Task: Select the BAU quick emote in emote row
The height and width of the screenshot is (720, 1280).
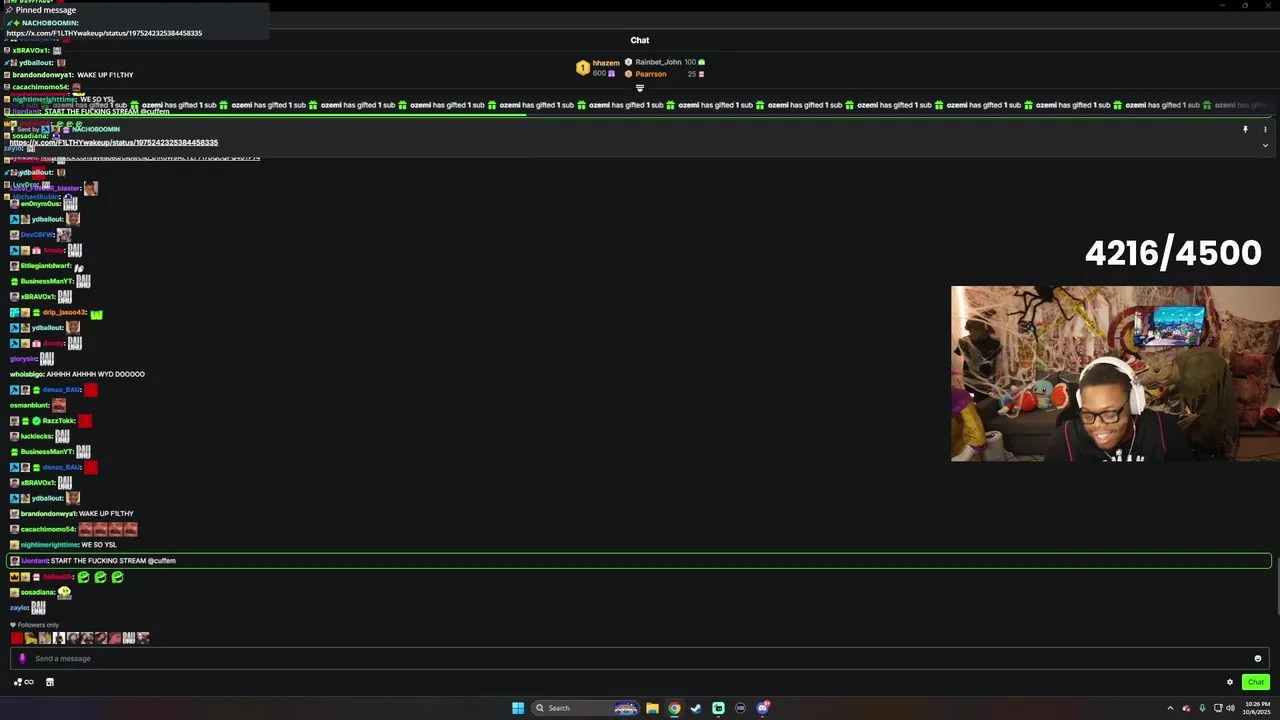Action: 129,638
